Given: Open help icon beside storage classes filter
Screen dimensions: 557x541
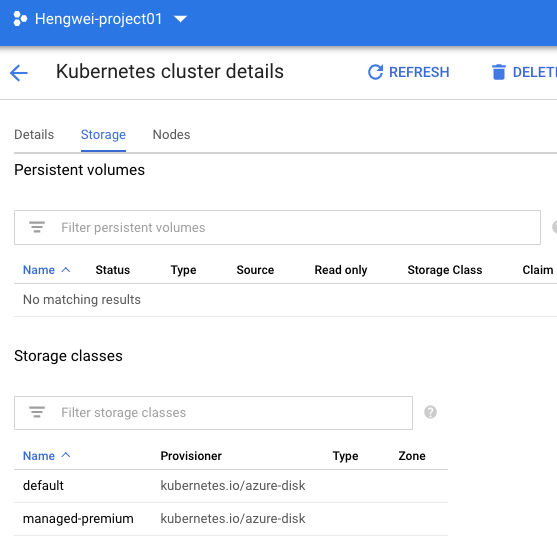Looking at the screenshot, I should [x=430, y=412].
